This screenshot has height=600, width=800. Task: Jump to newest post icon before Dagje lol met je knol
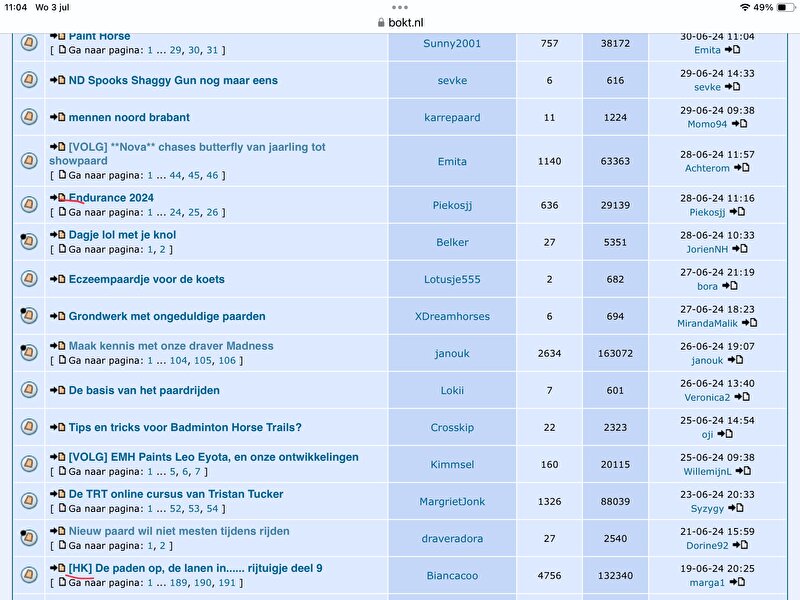[x=58, y=235]
